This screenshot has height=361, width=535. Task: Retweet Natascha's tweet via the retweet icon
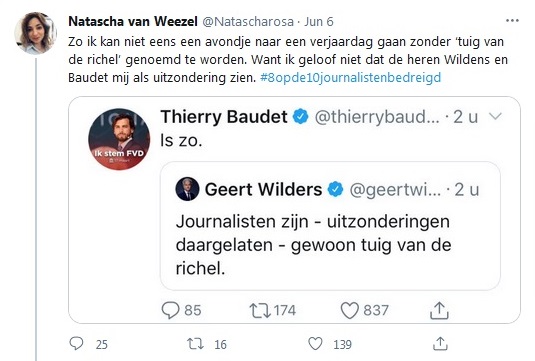(195, 344)
